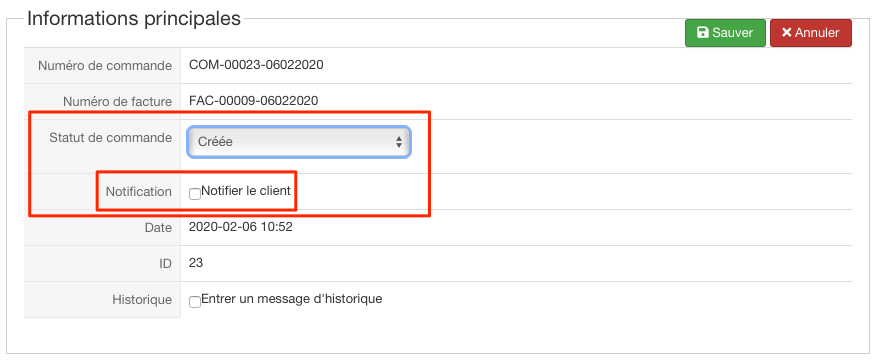Tick the Entrer un message d'historique checkbox

[x=195, y=302]
